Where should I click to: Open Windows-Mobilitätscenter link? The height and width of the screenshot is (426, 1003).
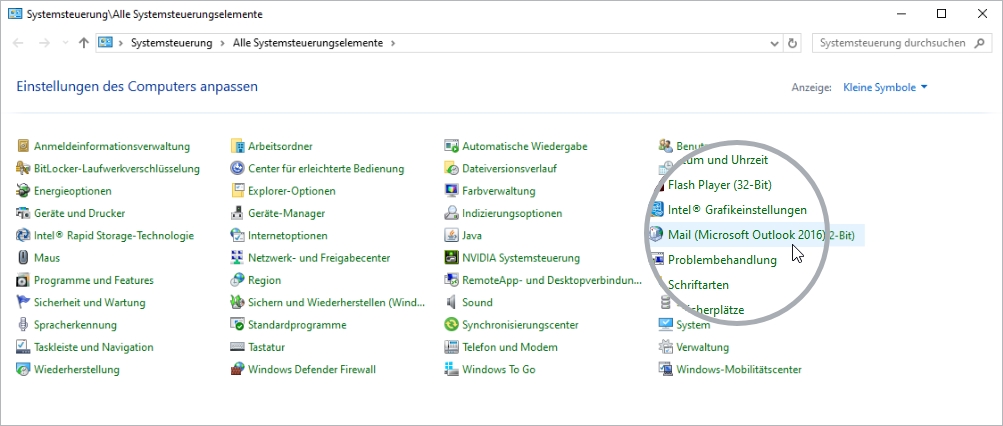(739, 370)
